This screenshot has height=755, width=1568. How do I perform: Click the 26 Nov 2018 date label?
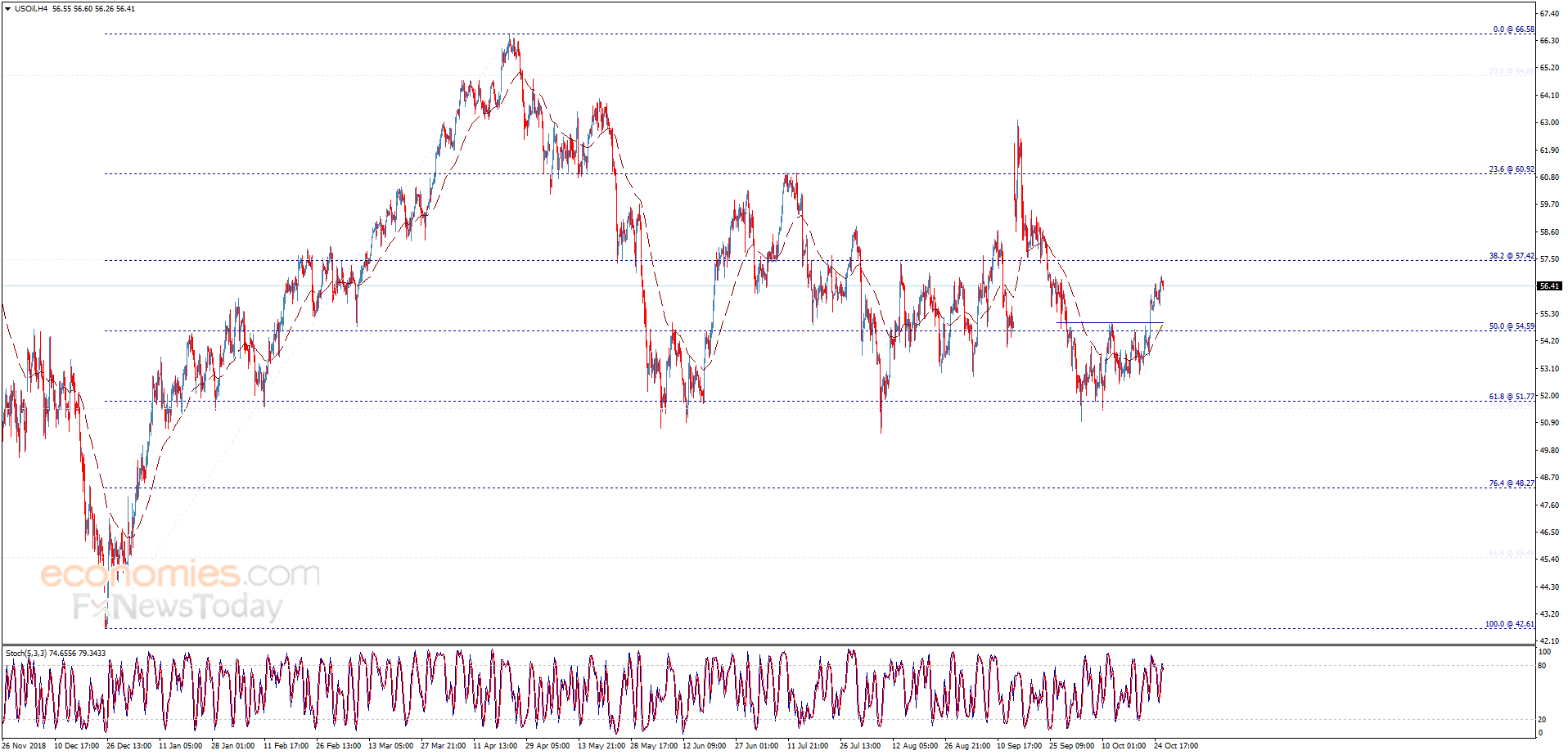click(x=25, y=746)
